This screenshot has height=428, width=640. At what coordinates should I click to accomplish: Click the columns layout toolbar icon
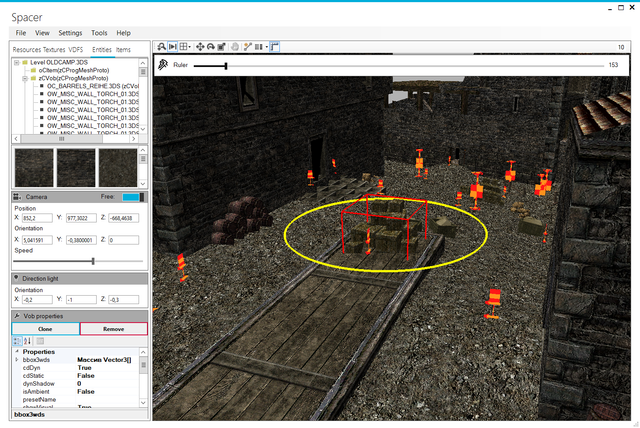[259, 47]
